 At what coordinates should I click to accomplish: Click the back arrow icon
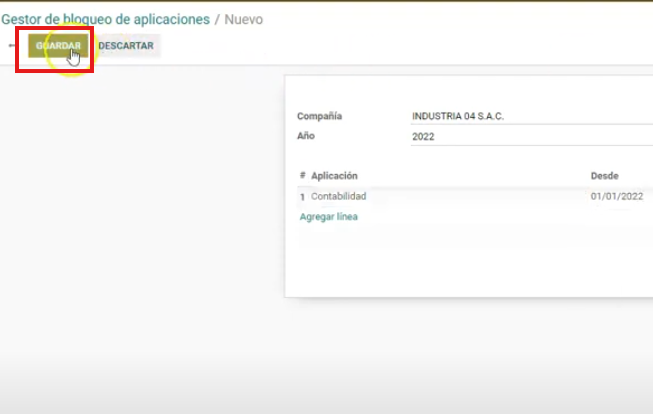12,46
